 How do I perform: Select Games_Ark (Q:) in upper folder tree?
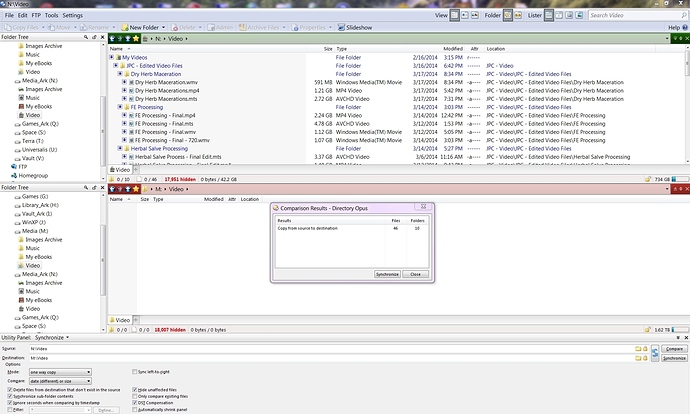40,124
